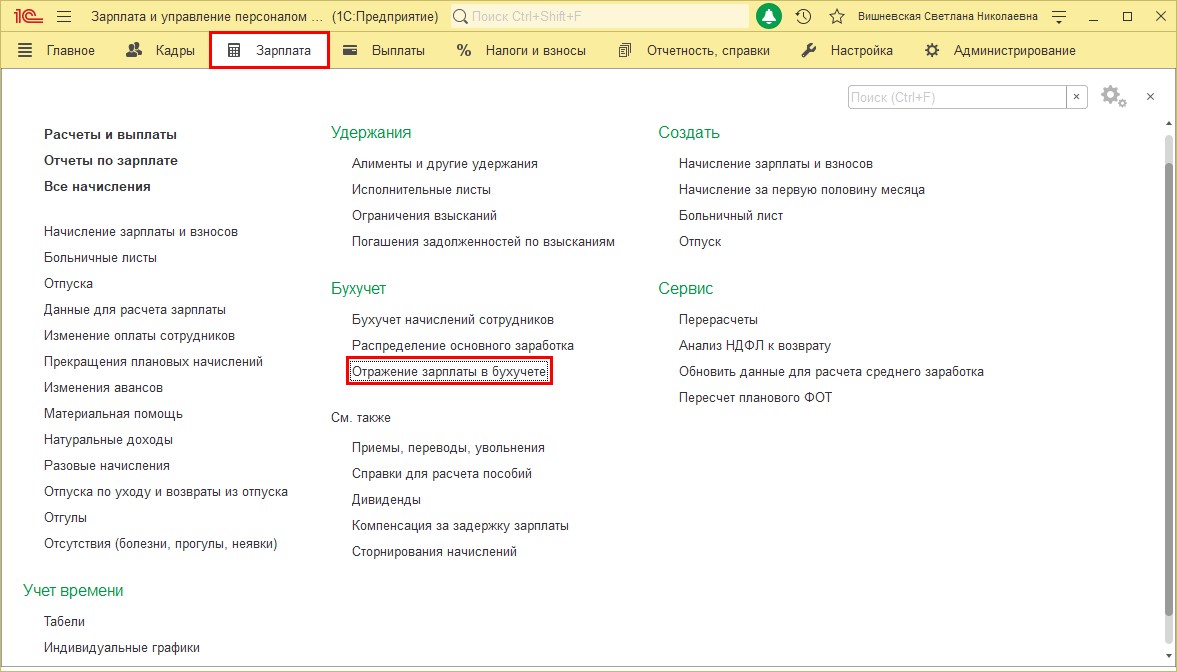Click Администрирование gear icon
This screenshot has width=1177, height=672.
pyautogui.click(x=932, y=50)
